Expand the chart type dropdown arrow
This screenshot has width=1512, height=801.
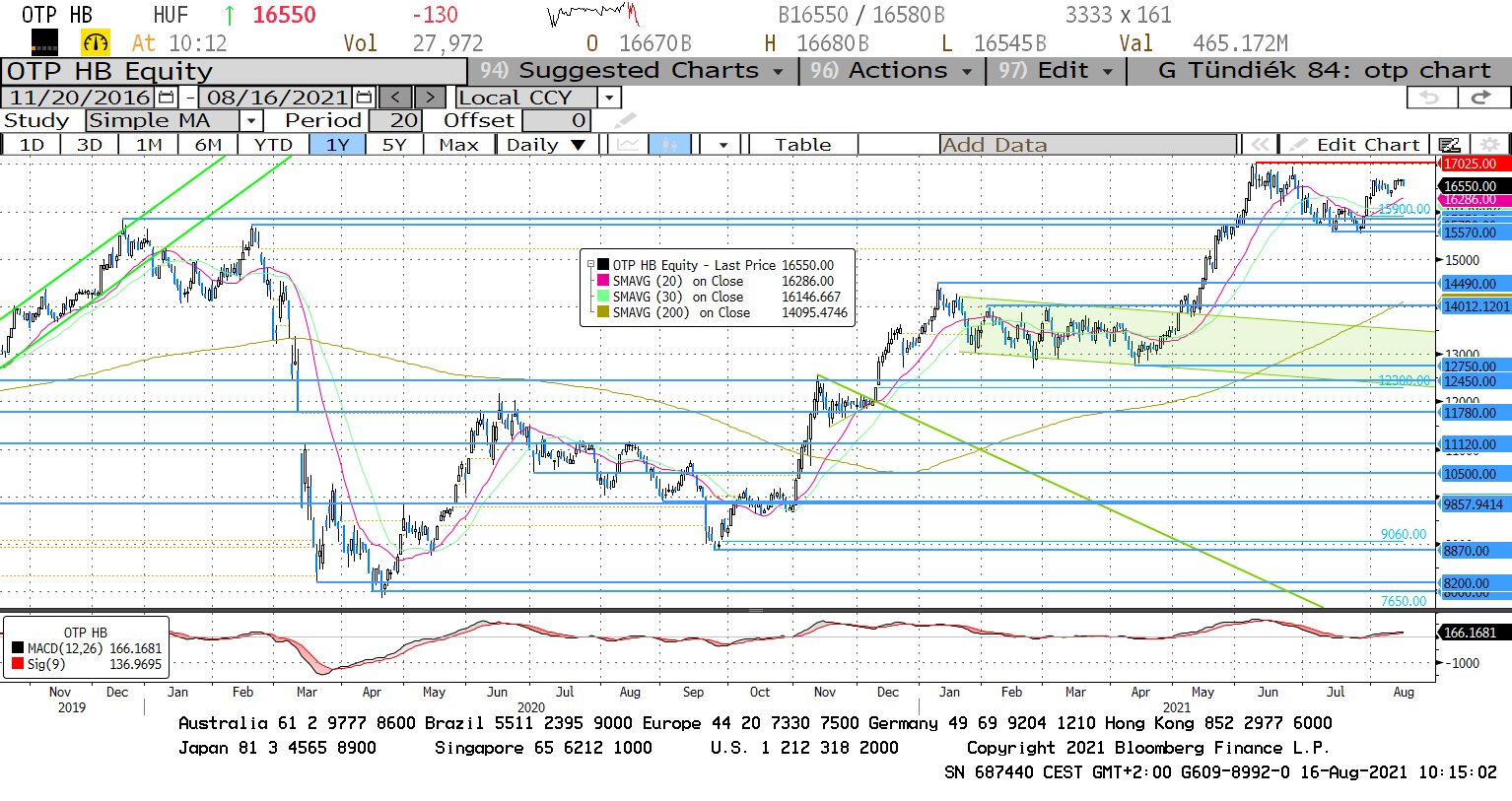[723, 145]
